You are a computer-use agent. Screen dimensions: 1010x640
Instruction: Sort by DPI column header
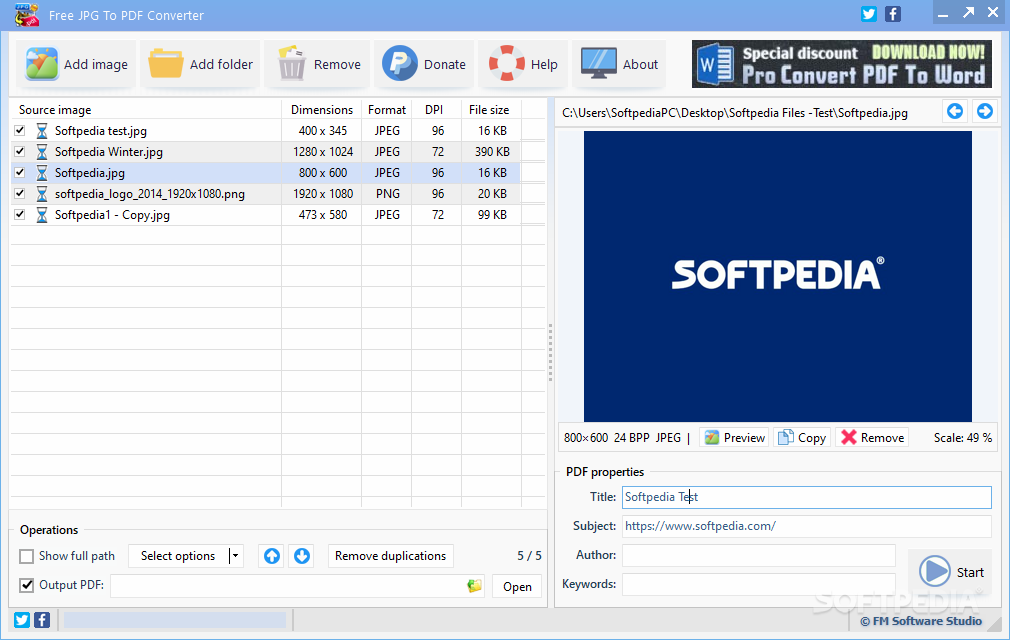click(x=436, y=109)
